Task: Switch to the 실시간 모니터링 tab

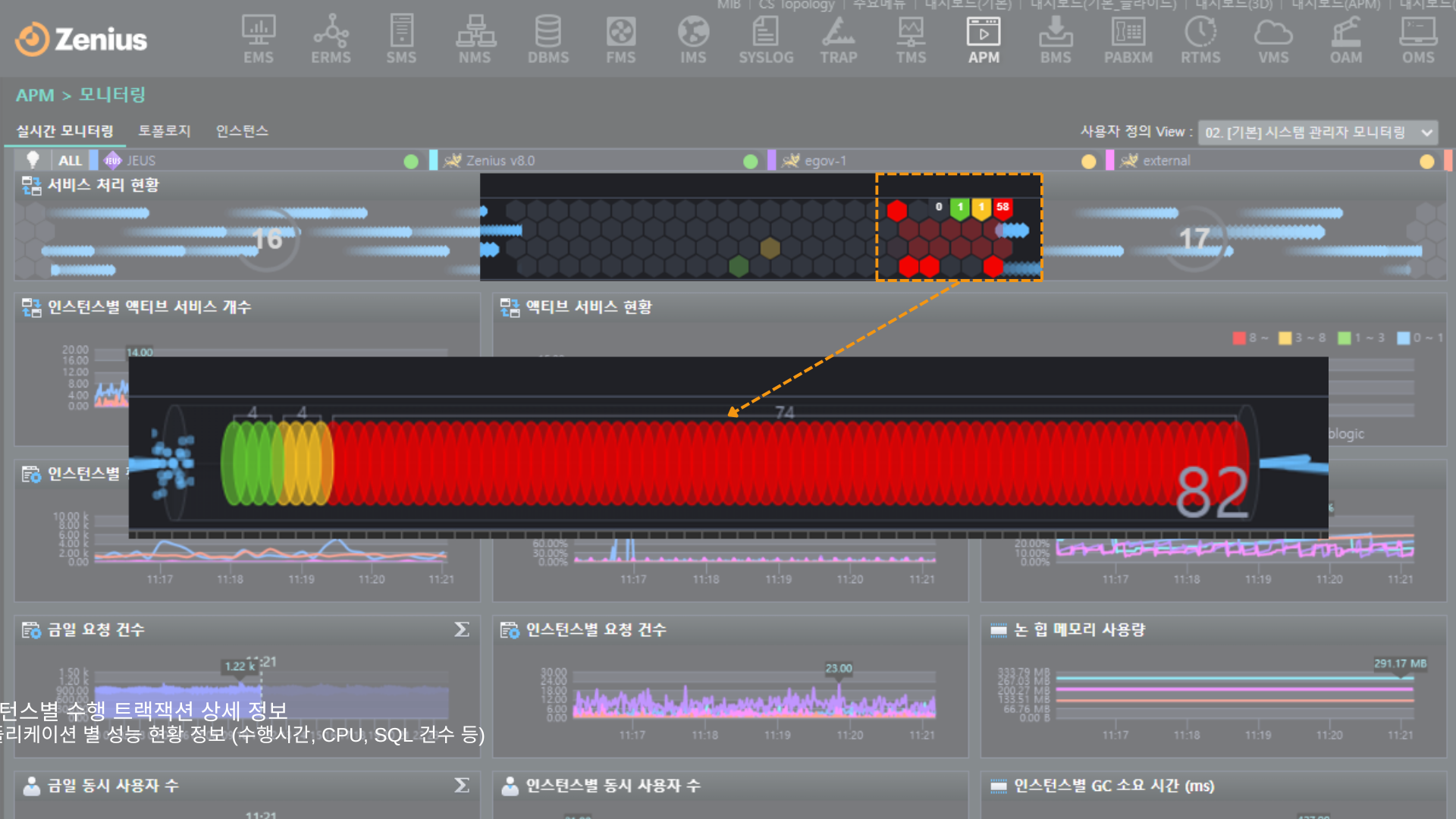Action: 65,131
